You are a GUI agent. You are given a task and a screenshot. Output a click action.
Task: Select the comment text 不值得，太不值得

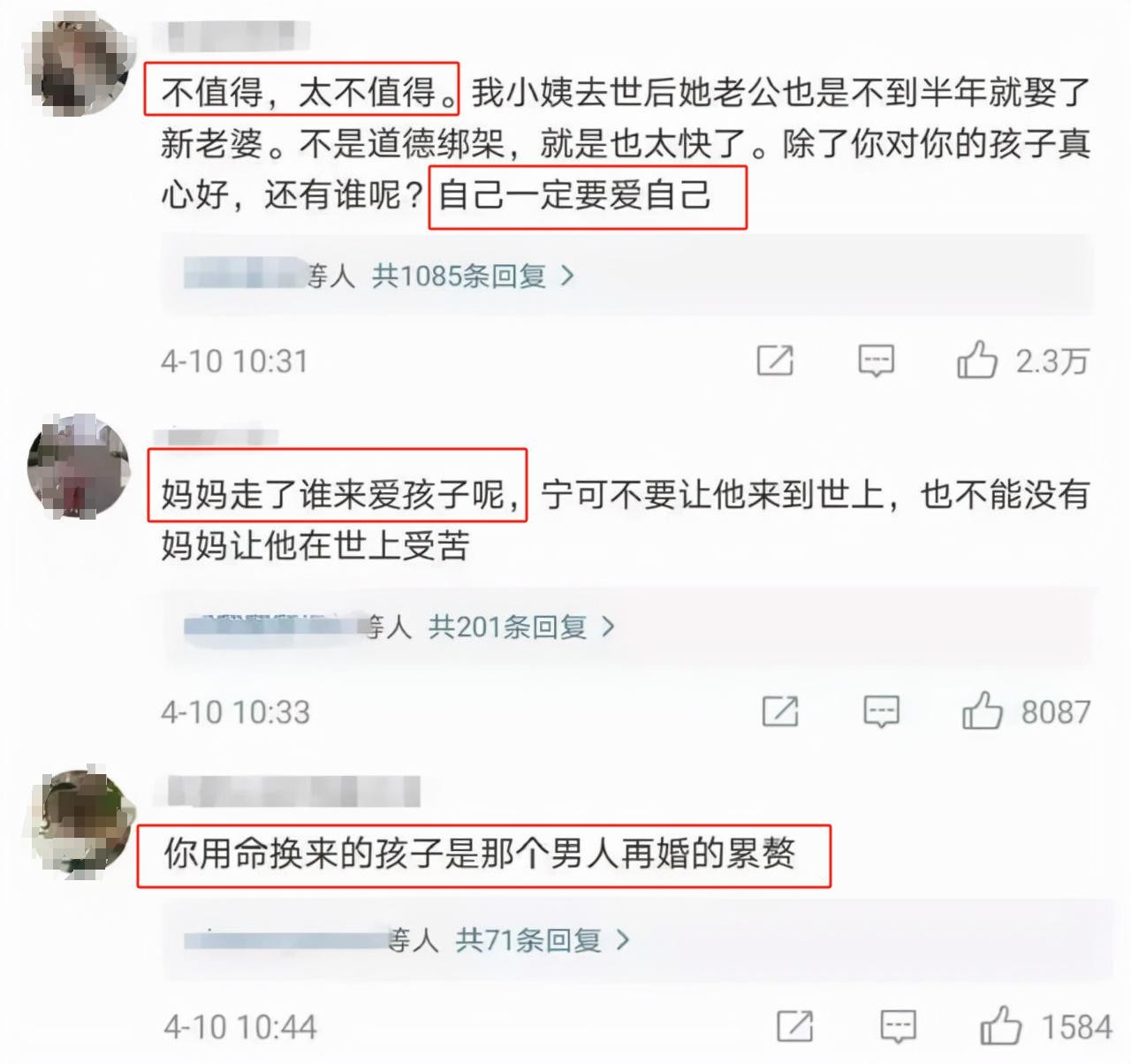click(x=301, y=89)
